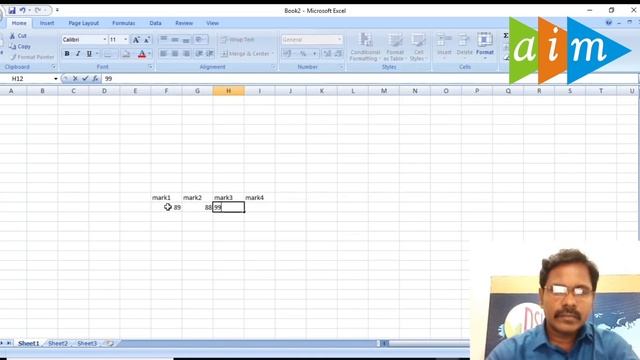Click Merge & Center button

click(244, 54)
